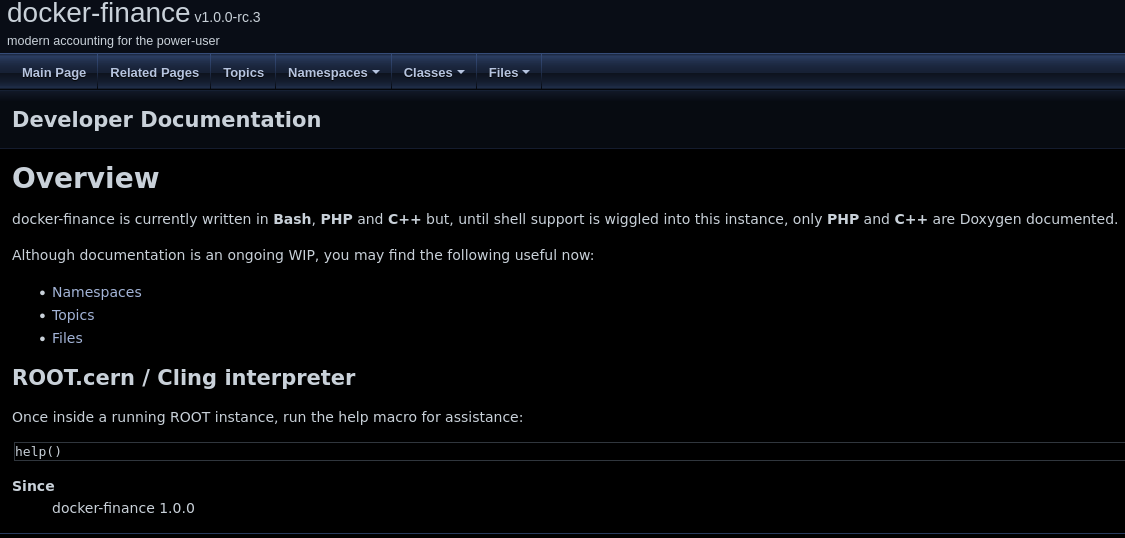Click the v1.0.0-rc.3 version label

(x=227, y=17)
